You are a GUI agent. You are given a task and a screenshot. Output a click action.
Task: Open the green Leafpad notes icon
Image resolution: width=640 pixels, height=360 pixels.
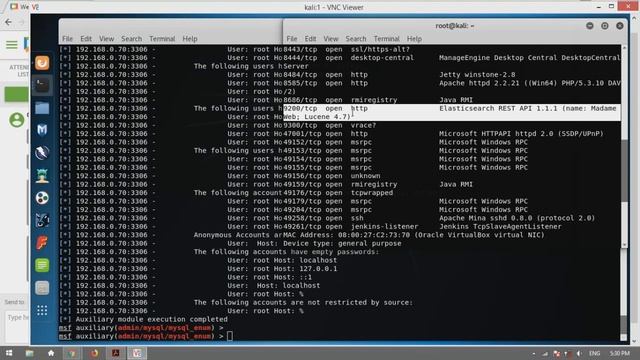(42, 265)
